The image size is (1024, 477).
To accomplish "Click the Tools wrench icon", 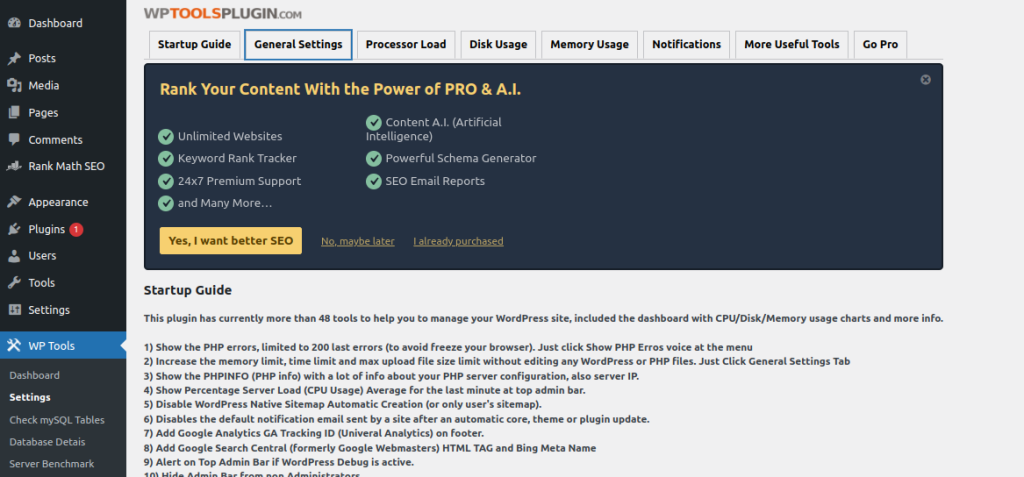I will pyautogui.click(x=14, y=283).
